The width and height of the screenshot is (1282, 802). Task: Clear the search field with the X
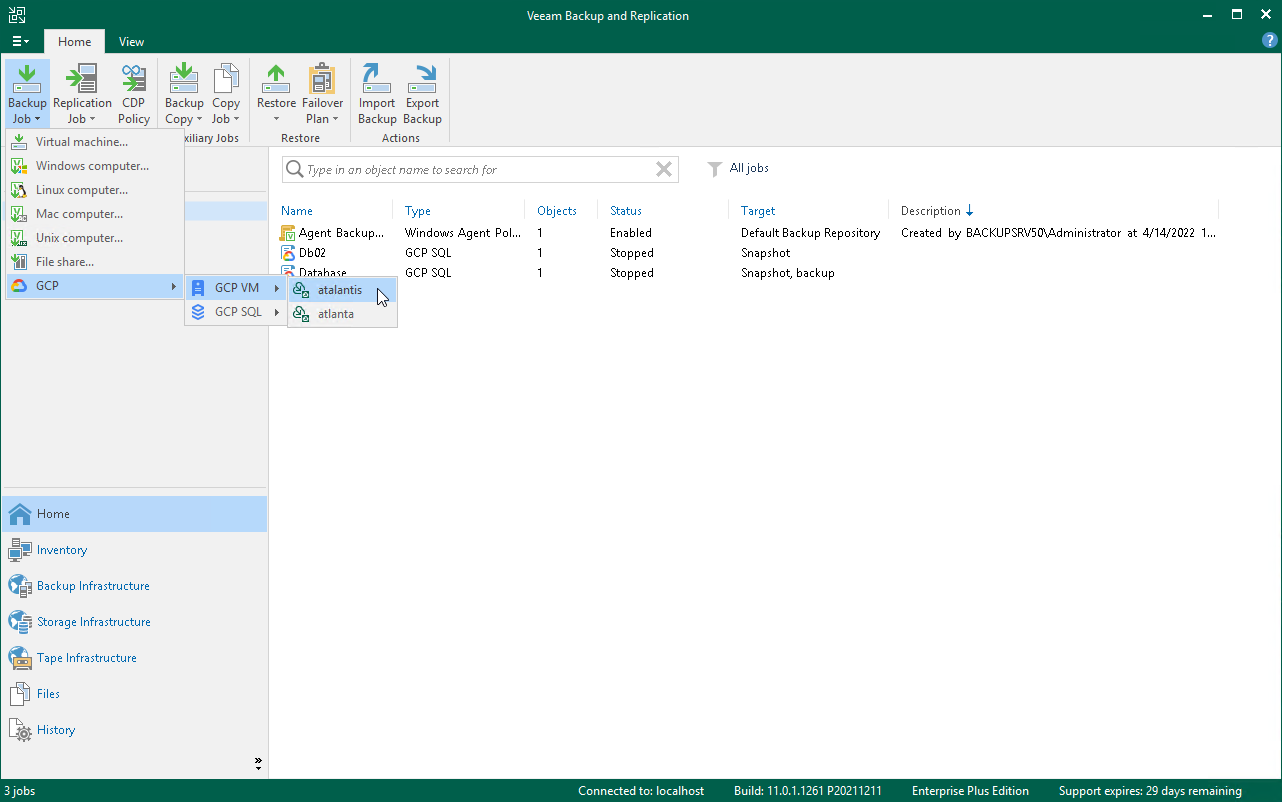click(x=664, y=170)
